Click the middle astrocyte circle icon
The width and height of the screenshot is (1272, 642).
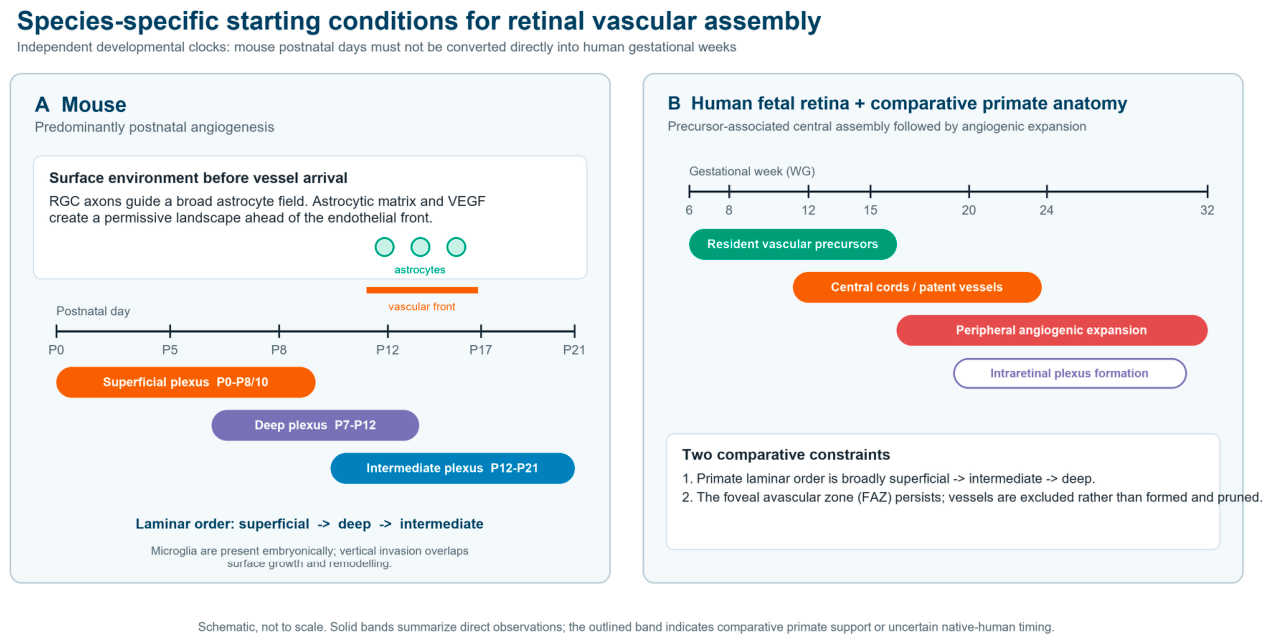point(420,247)
